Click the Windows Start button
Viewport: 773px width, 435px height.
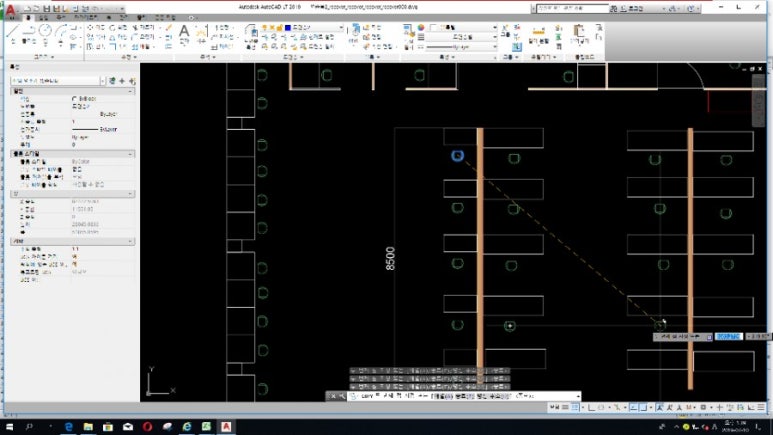9,427
